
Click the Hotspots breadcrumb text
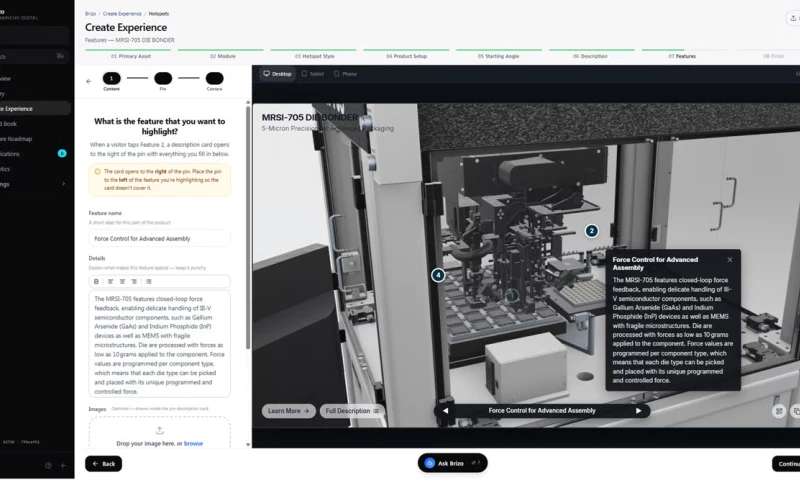159,14
